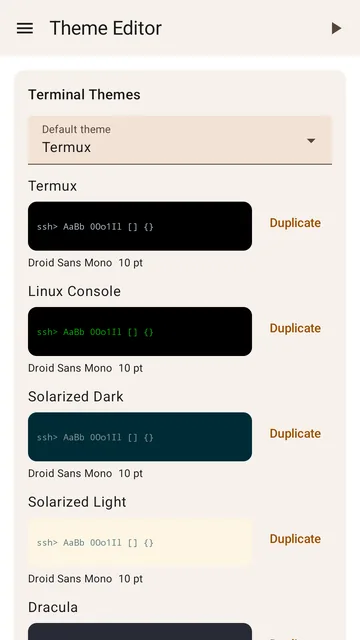360x640 pixels.
Task: Click the Dracula theme name
Action: (x=53, y=607)
